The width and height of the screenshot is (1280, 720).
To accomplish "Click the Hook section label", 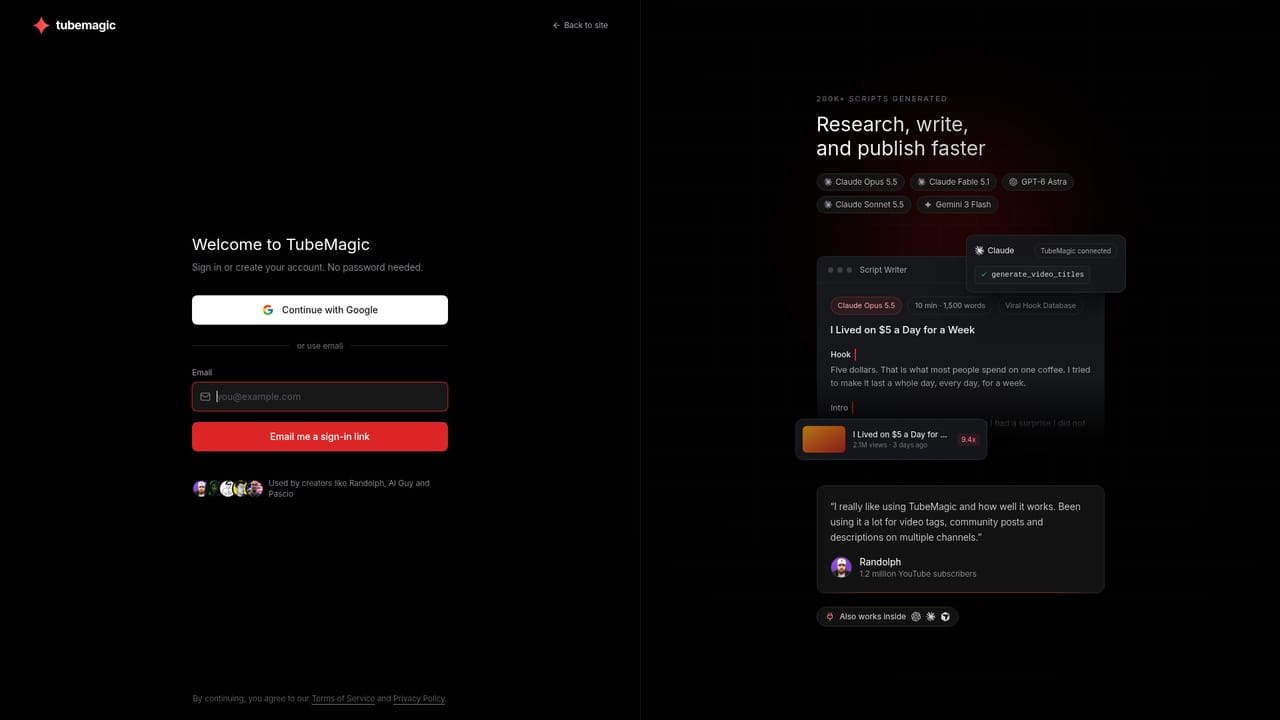I will click(x=840, y=354).
